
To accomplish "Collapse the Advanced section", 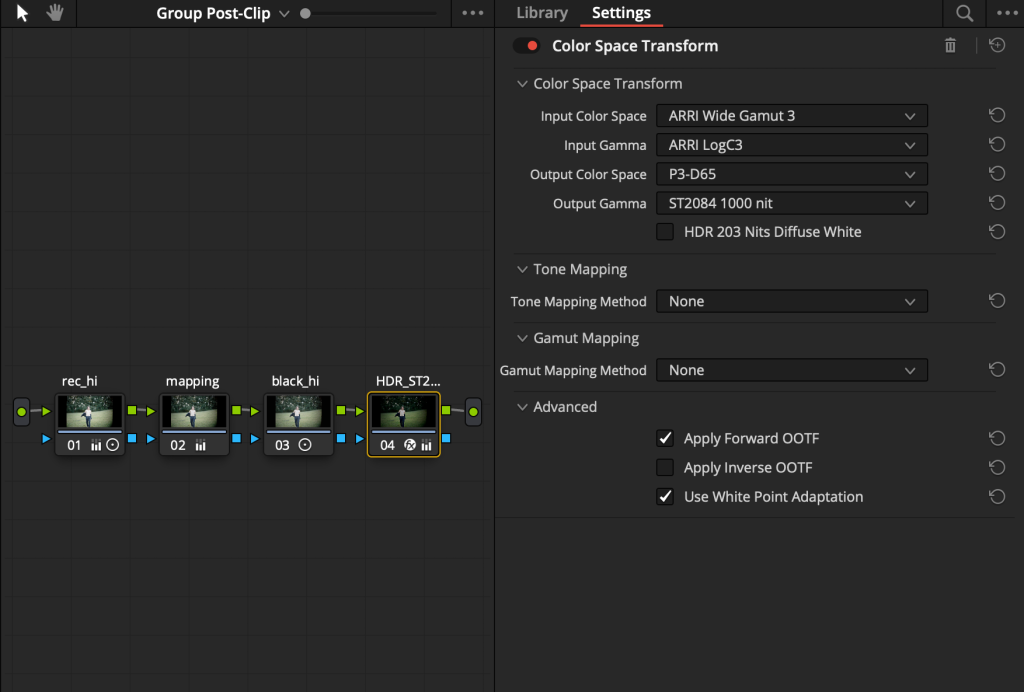I will pyautogui.click(x=522, y=407).
